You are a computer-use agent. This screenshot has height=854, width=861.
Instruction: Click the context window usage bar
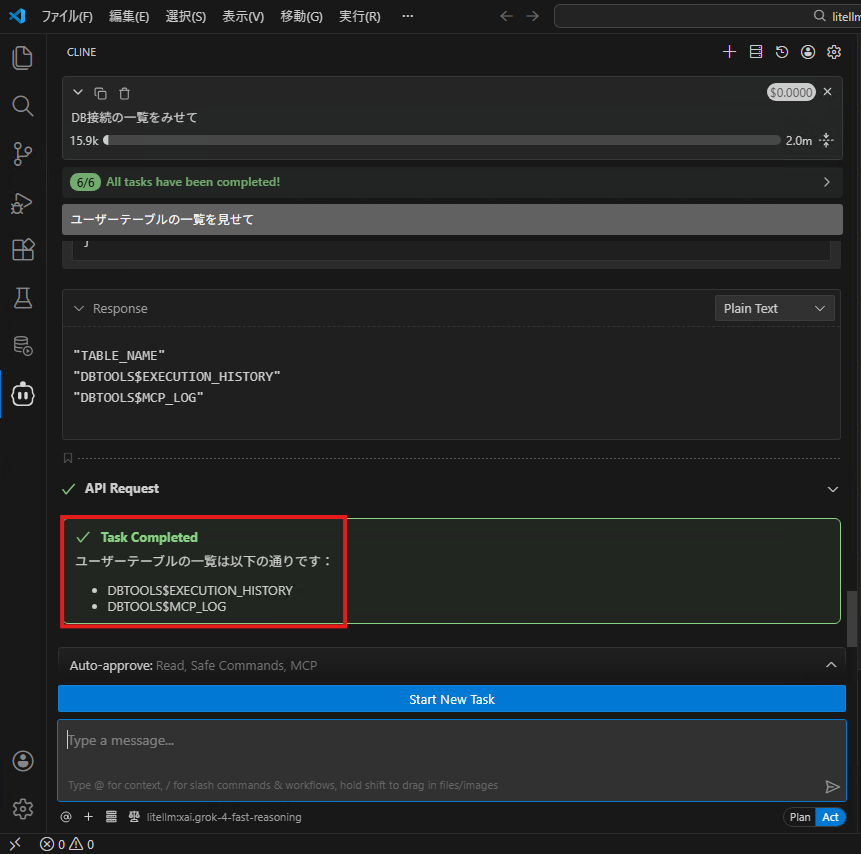point(442,141)
